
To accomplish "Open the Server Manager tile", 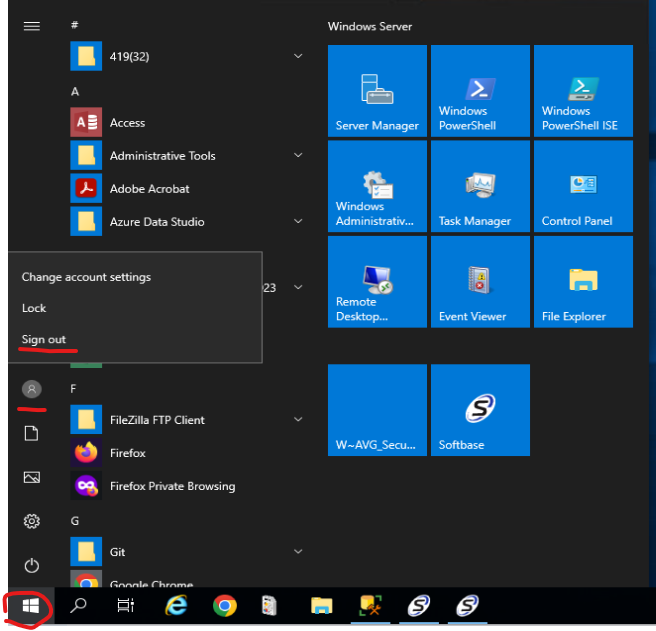I will pyautogui.click(x=377, y=91).
